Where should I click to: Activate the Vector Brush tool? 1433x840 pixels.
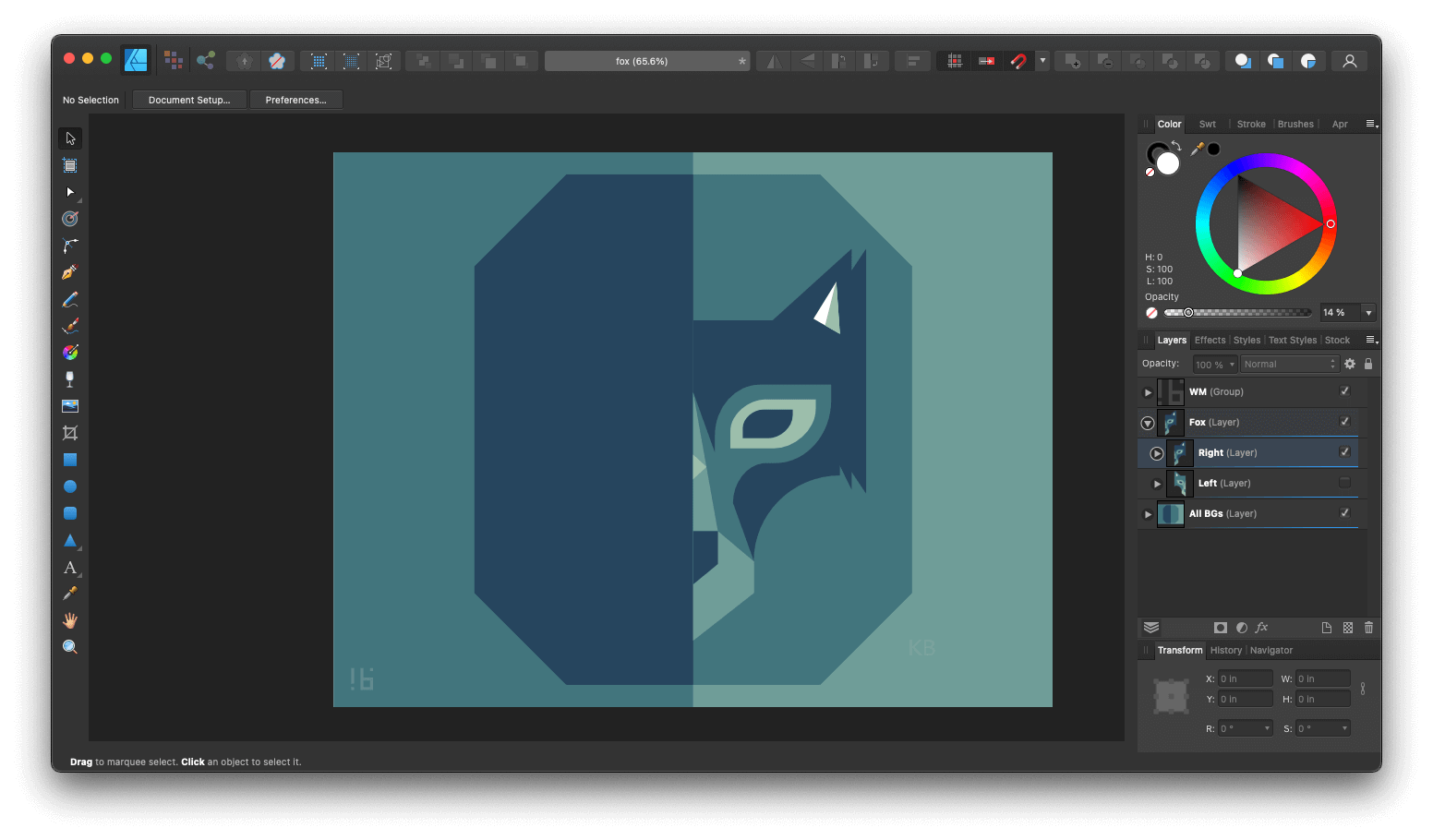point(69,325)
